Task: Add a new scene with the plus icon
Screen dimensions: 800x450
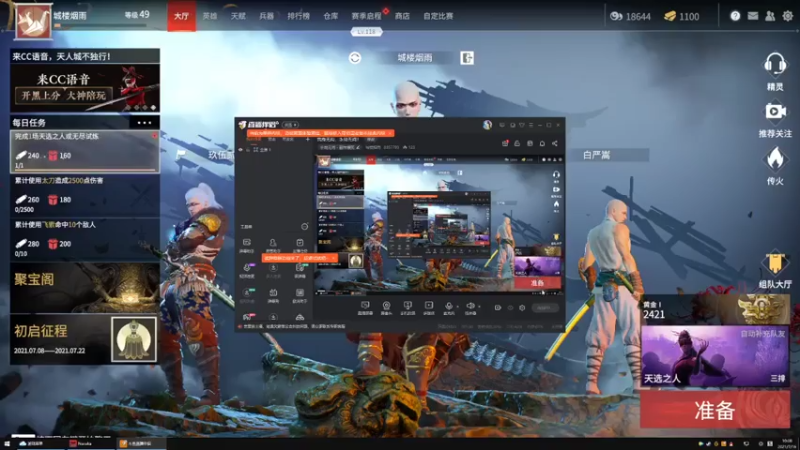Action: tap(308, 139)
